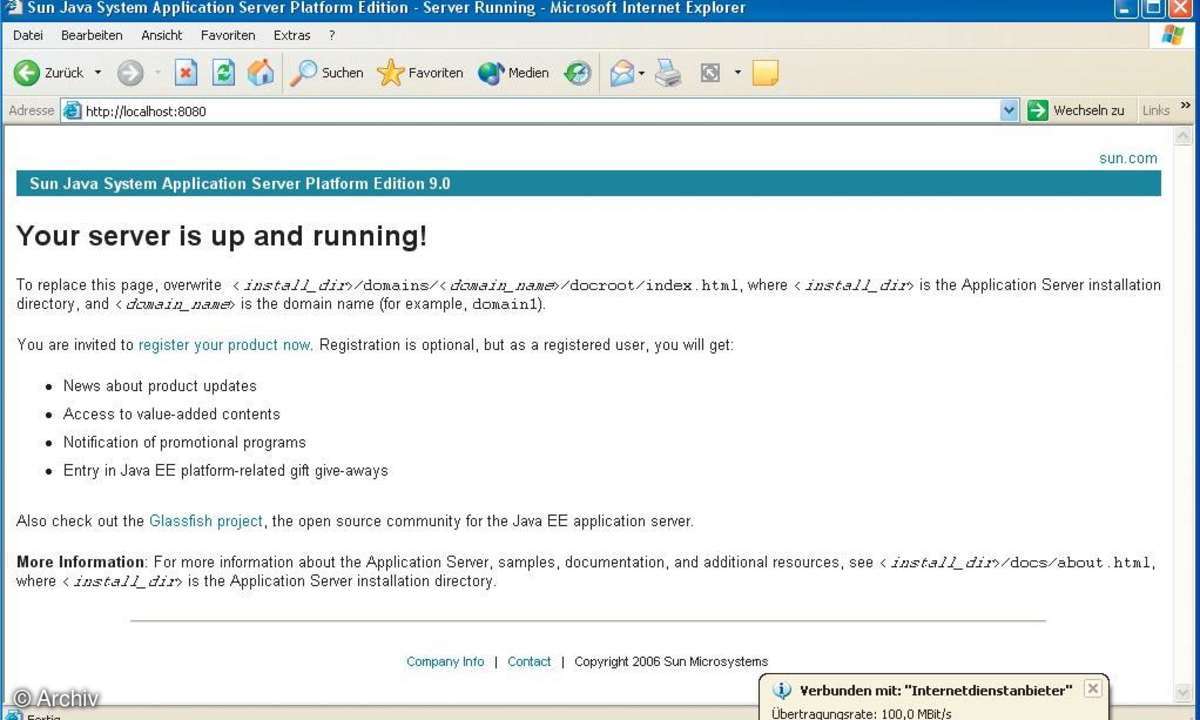Open the Extras menu
The width and height of the screenshot is (1200, 720).
click(x=292, y=35)
